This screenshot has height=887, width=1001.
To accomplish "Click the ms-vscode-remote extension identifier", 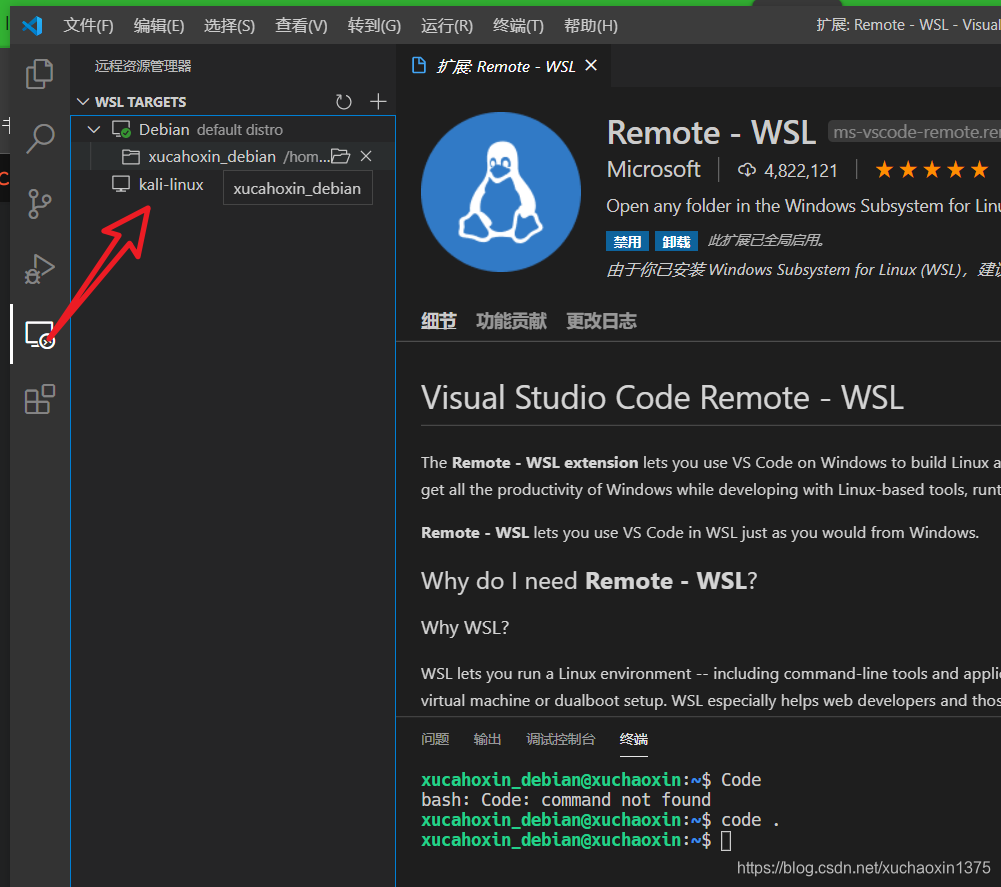I will [x=914, y=132].
